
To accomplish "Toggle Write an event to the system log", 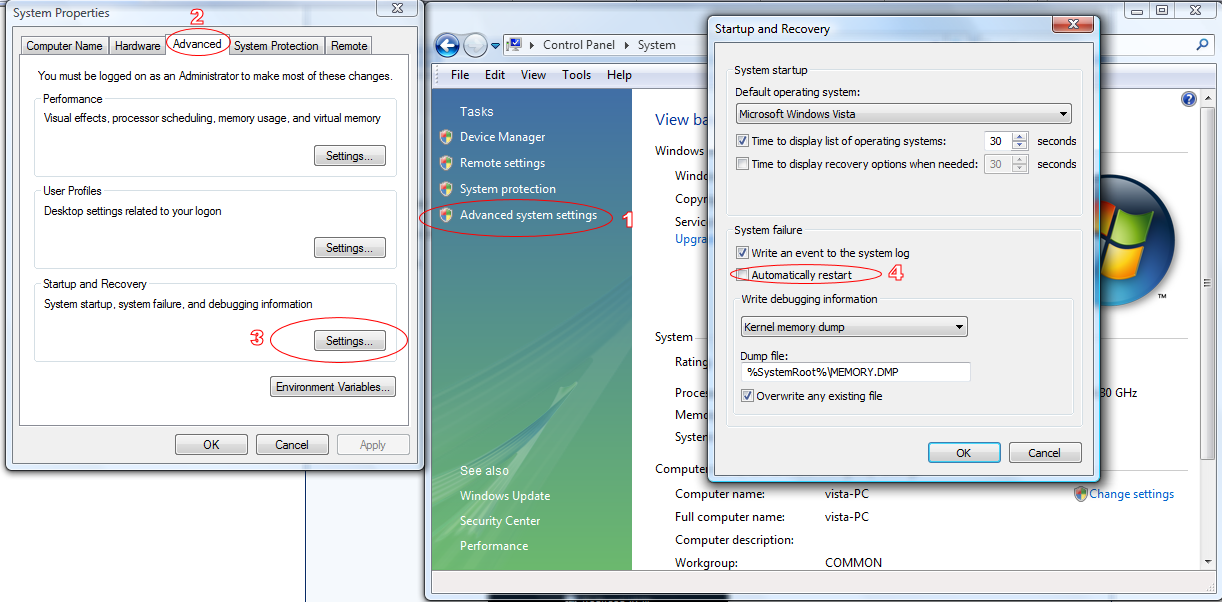I will click(x=742, y=253).
